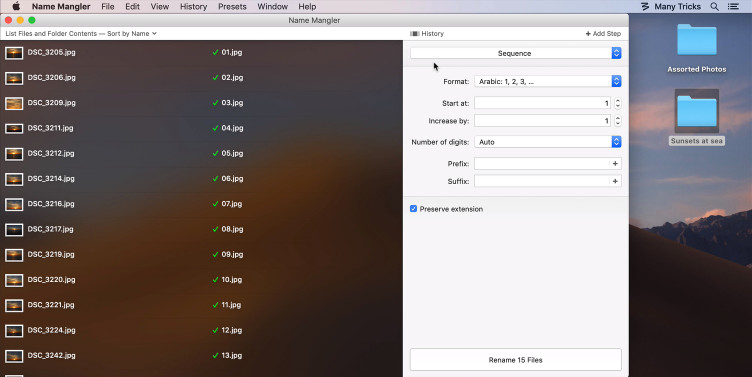The image size is (752, 377).
Task: Click into the Prefix text field
Action: (542, 164)
